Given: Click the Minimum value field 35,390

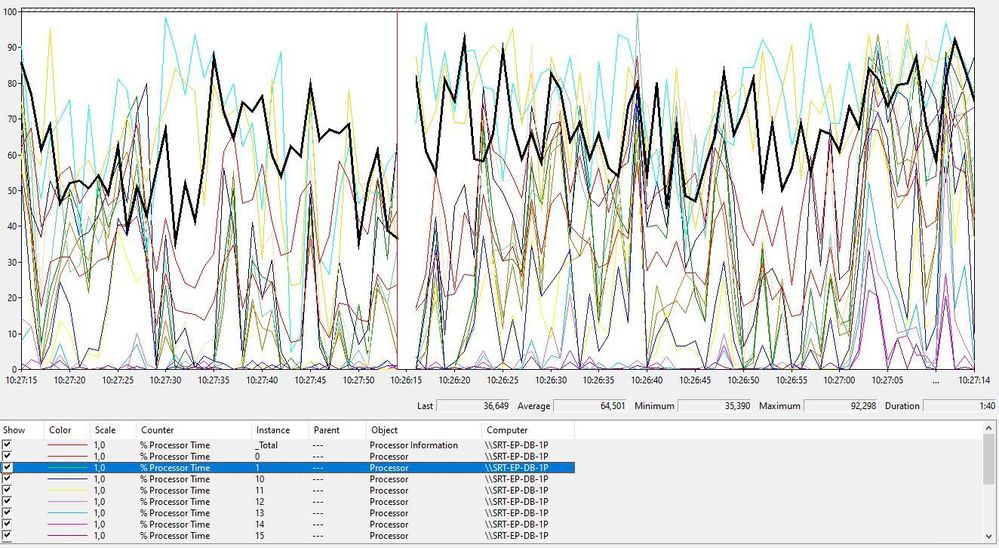Looking at the screenshot, I should [714, 406].
